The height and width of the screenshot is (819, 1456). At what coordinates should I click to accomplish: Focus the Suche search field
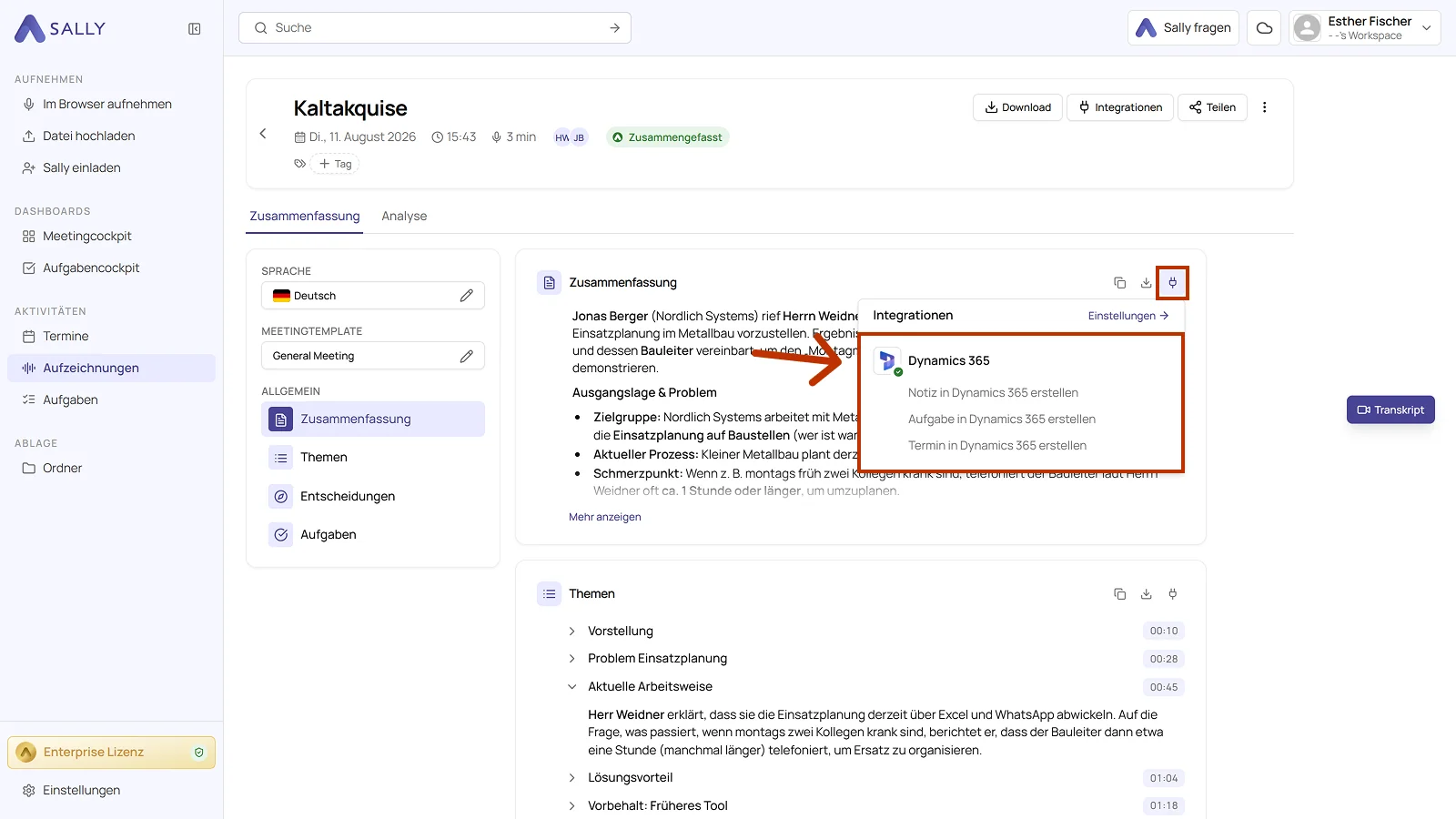435,28
